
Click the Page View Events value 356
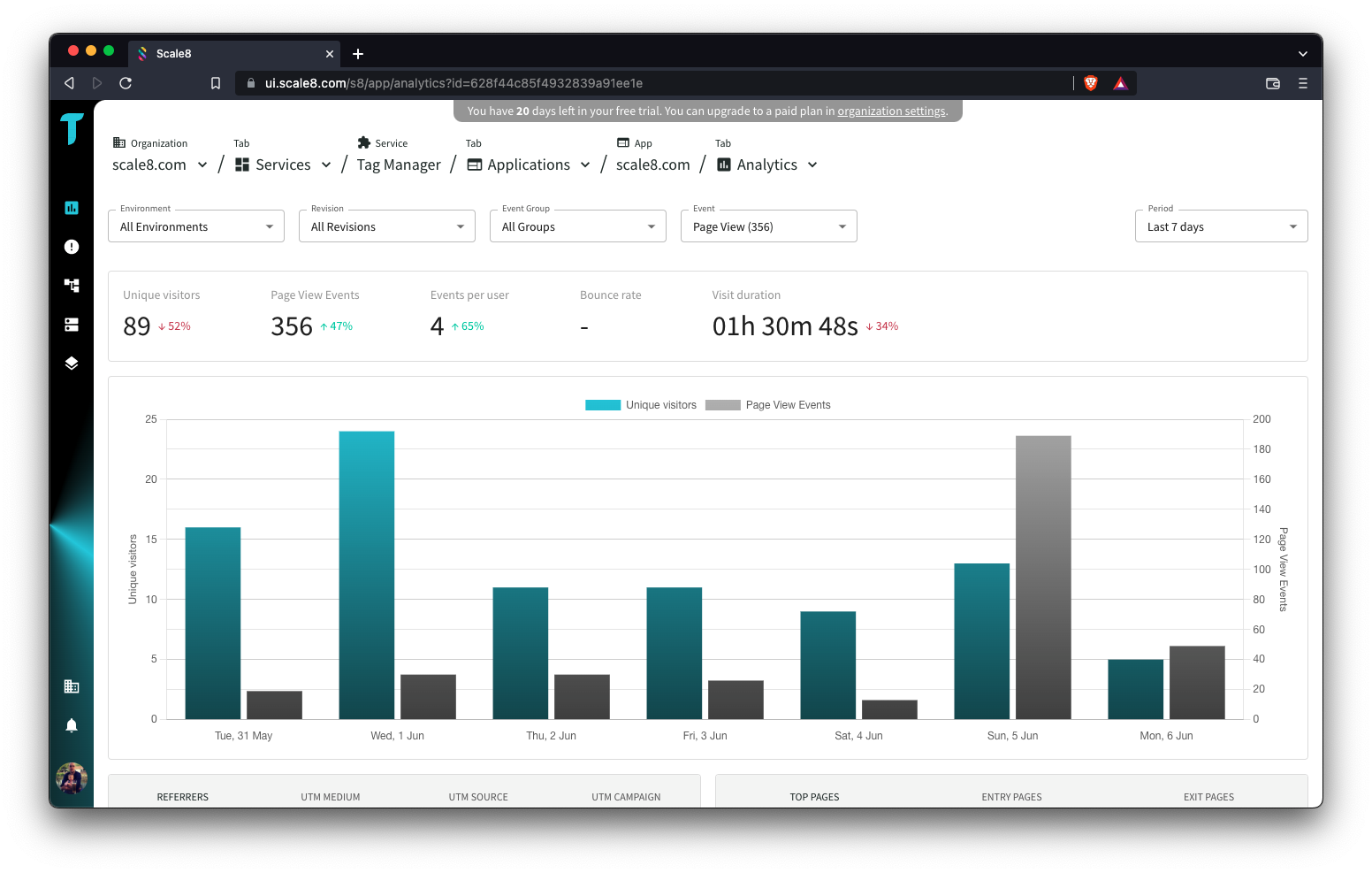pyautogui.click(x=292, y=326)
